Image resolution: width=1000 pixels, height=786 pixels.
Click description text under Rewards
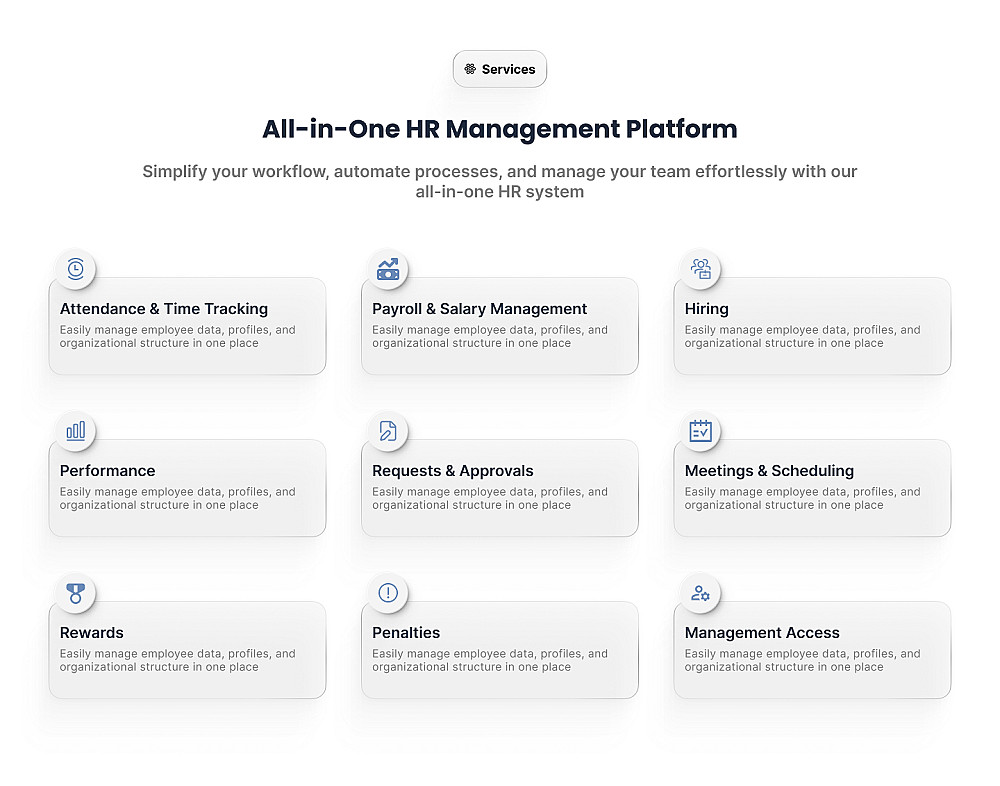click(178, 660)
